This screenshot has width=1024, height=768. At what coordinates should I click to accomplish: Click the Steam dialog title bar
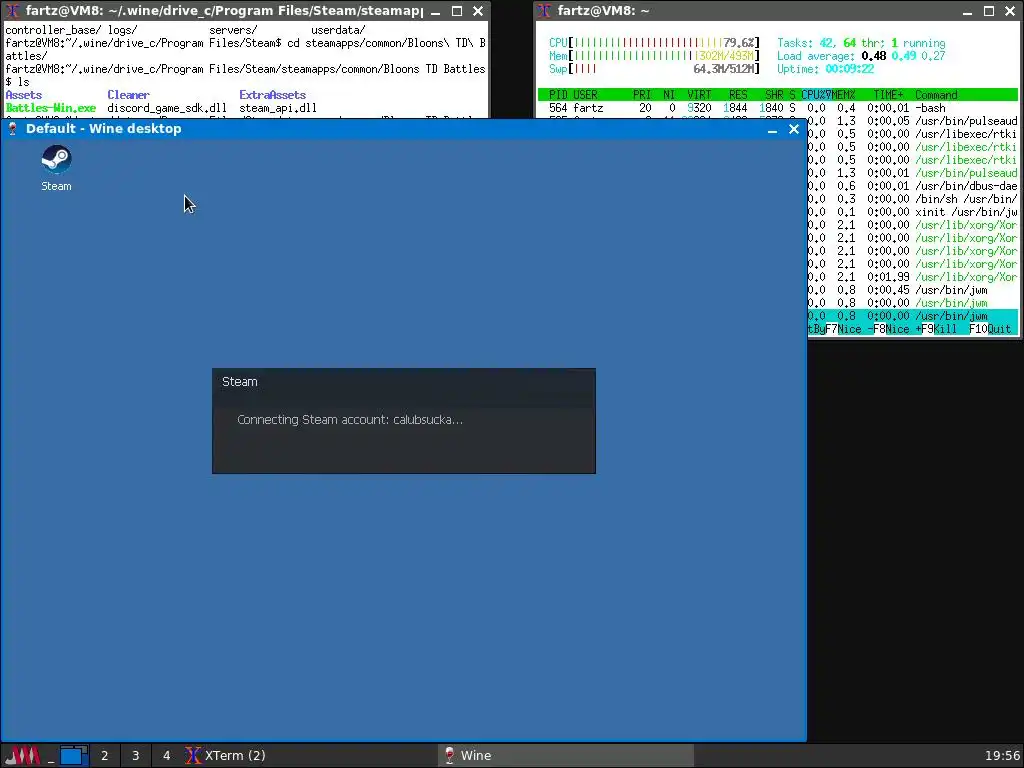click(404, 382)
